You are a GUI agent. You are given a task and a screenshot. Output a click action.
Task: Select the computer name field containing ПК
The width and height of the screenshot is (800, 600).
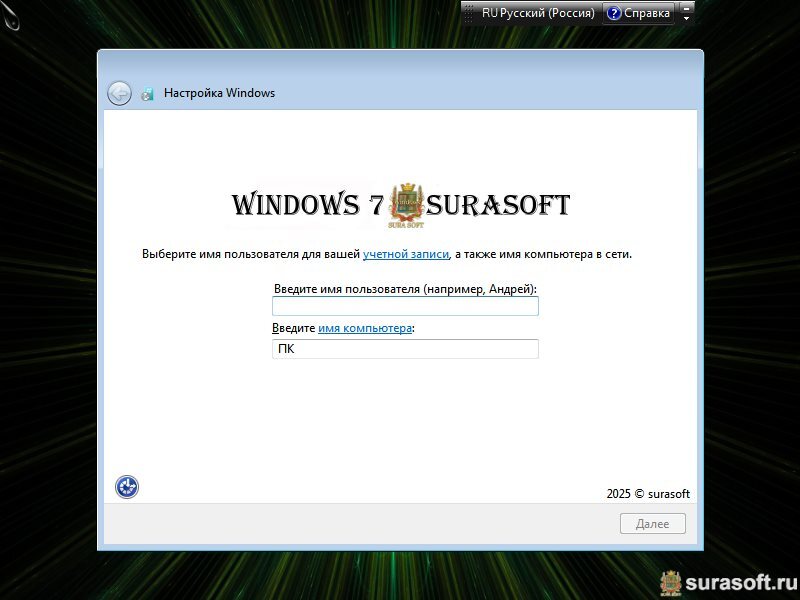405,349
